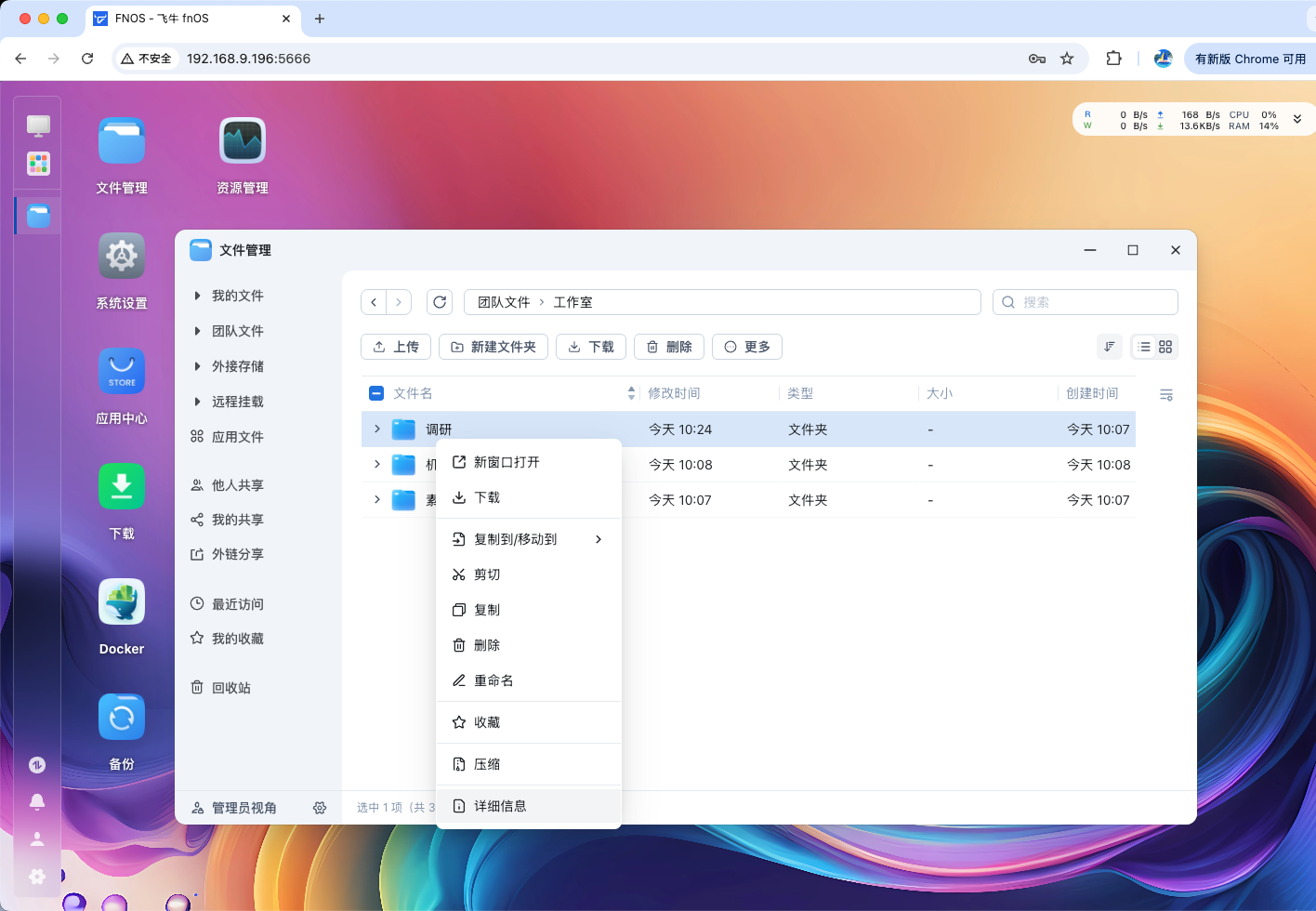Click the 新建文件夹 button
The height and width of the screenshot is (911, 1316).
493,347
